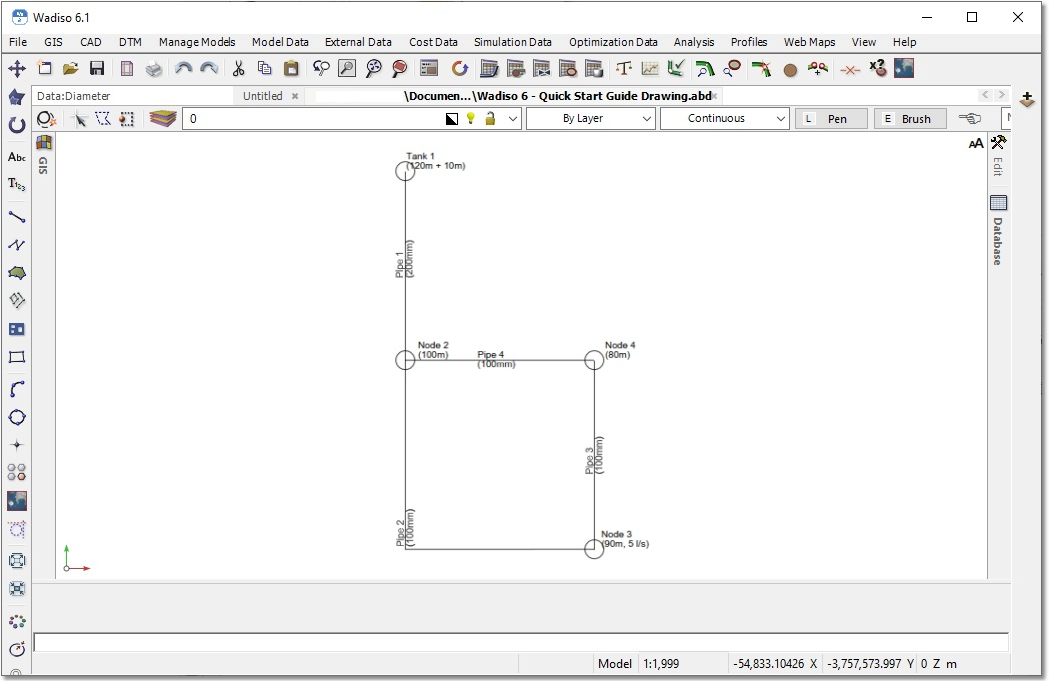Select the line drawing tool
The height and width of the screenshot is (683, 1049).
tap(17, 217)
